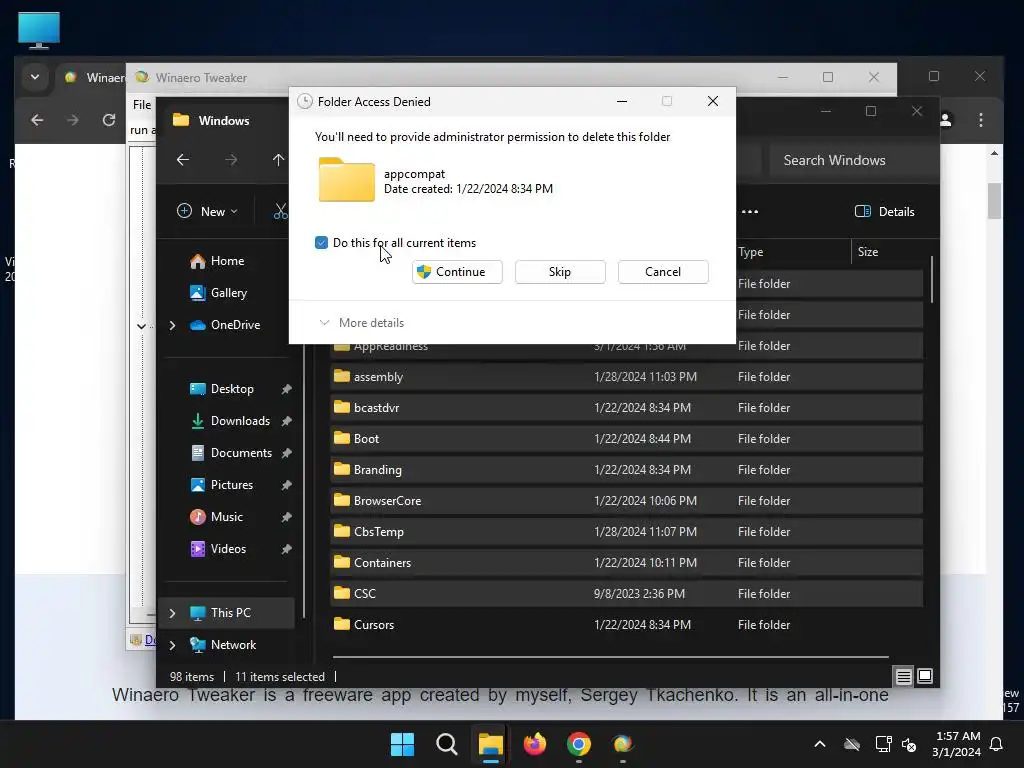Select the CbsTemp folder
This screenshot has width=1024, height=768.
(x=626, y=532)
